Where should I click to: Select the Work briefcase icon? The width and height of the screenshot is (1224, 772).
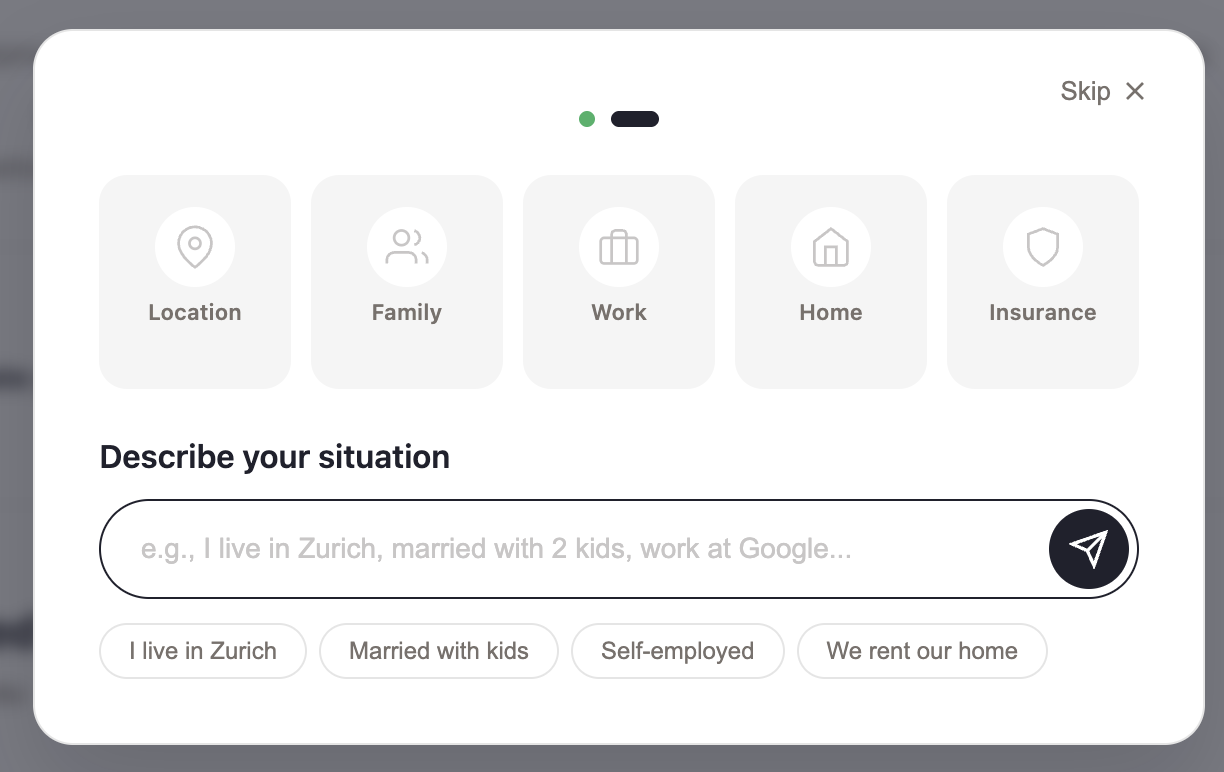coord(619,247)
